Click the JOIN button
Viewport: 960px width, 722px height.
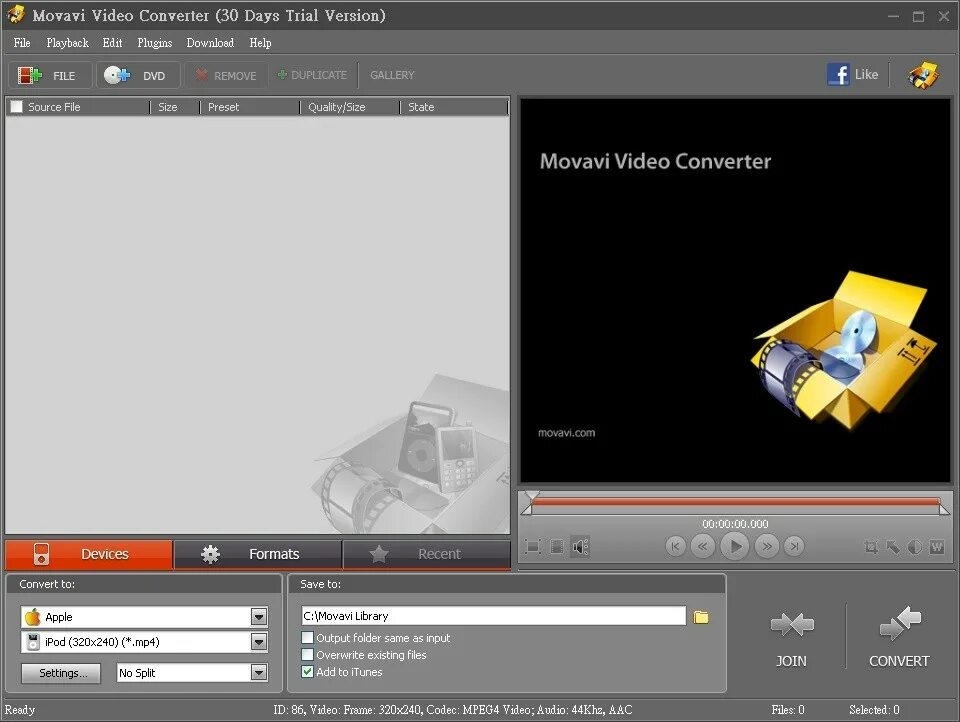coord(791,638)
